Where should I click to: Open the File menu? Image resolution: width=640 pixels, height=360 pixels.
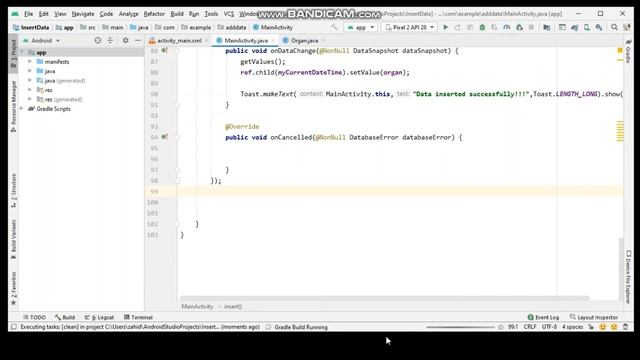pos(28,14)
